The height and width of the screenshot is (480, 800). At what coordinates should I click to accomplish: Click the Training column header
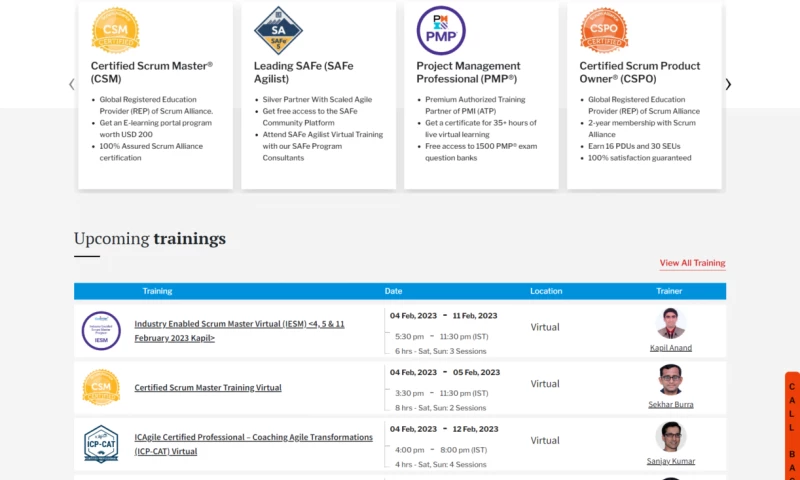click(157, 291)
